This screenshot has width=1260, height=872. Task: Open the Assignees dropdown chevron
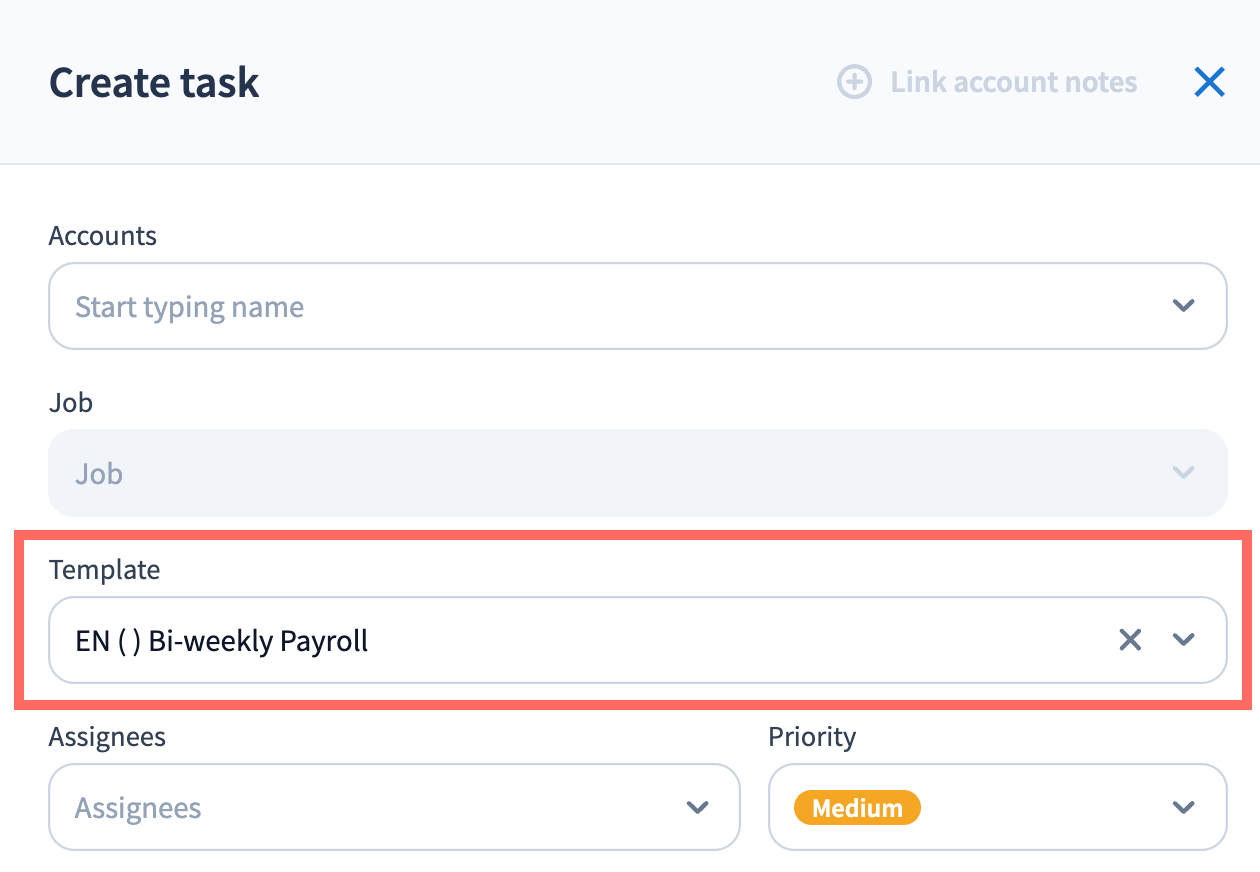point(697,807)
